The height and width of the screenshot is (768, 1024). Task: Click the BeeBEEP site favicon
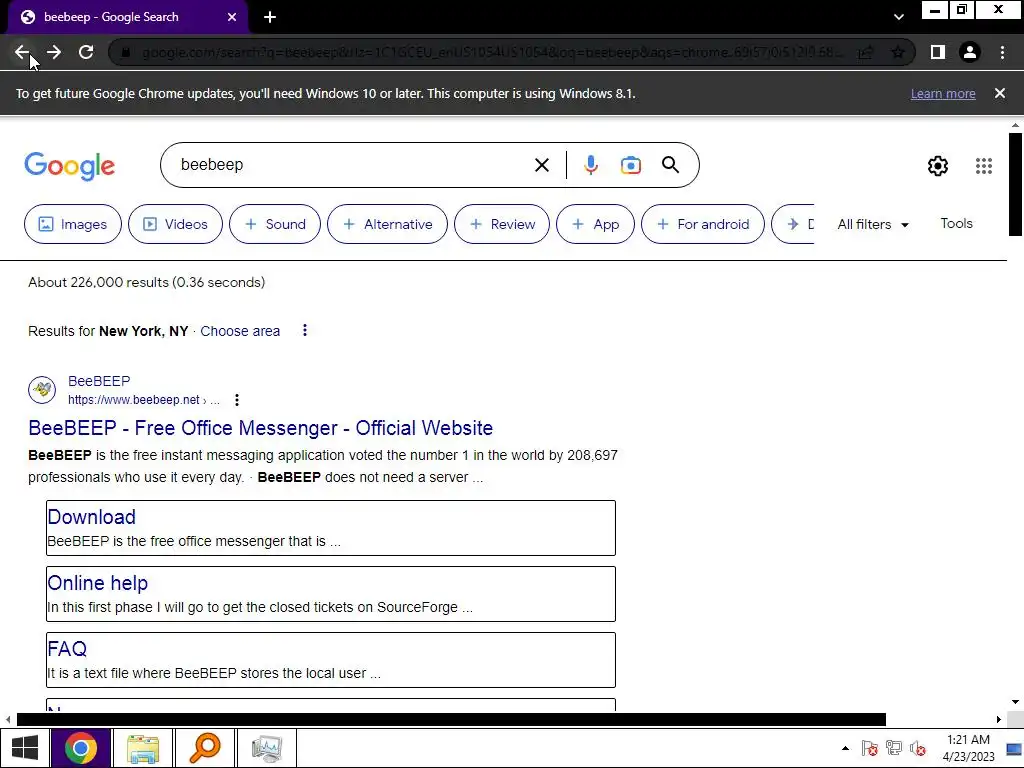point(42,390)
